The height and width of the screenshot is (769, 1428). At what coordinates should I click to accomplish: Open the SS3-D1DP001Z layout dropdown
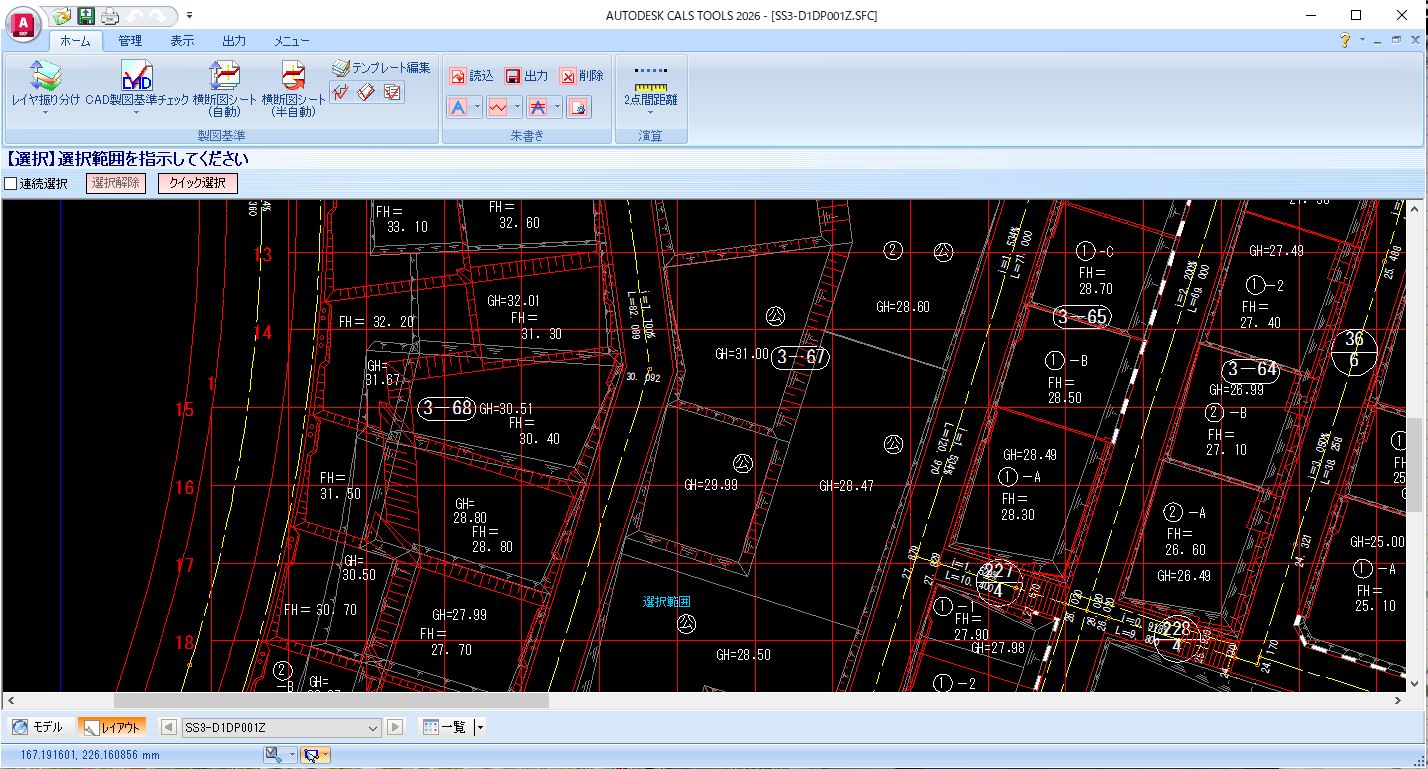(x=374, y=728)
